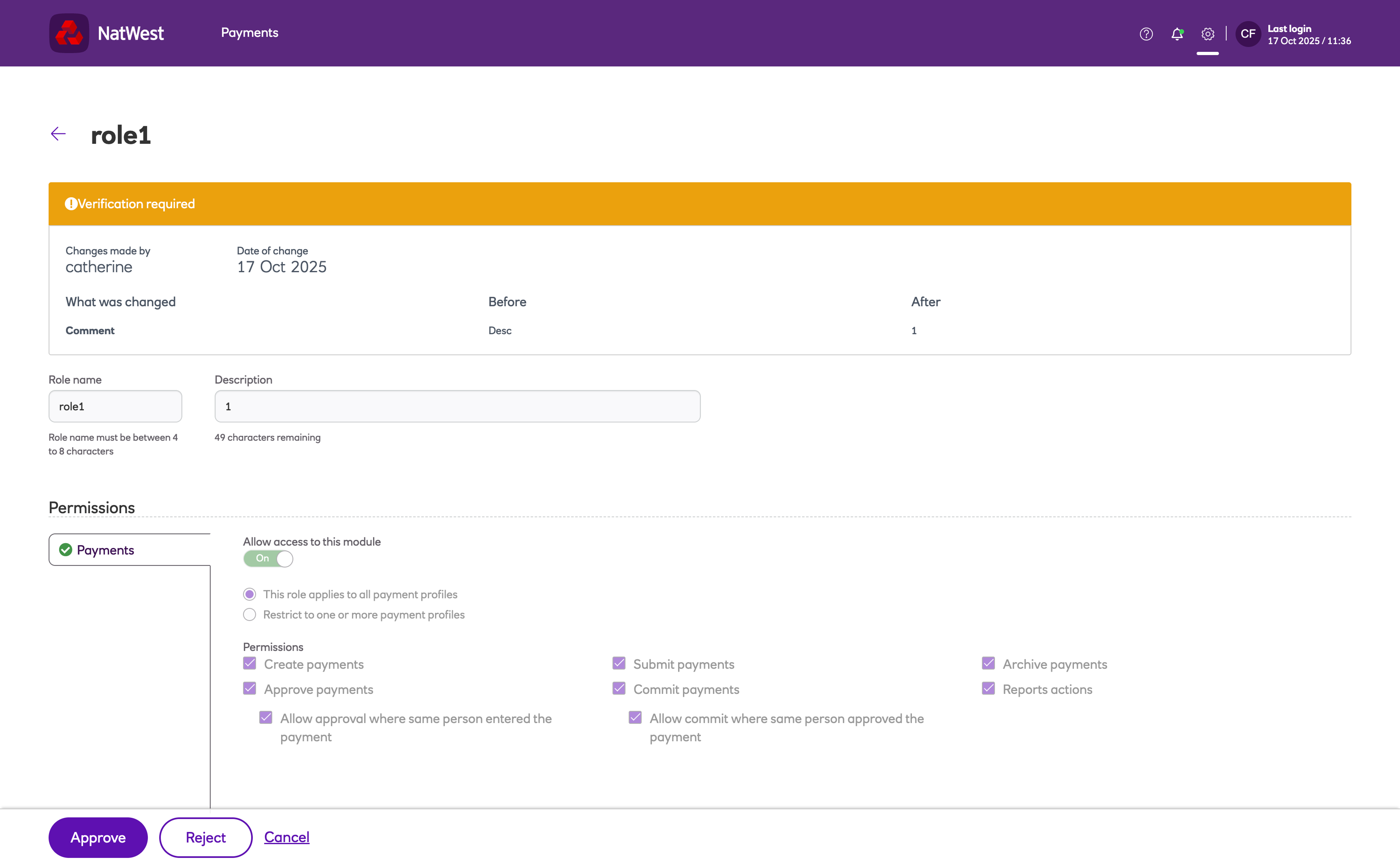Click the Cancel link
Screen dimensions: 1400x866
click(286, 837)
